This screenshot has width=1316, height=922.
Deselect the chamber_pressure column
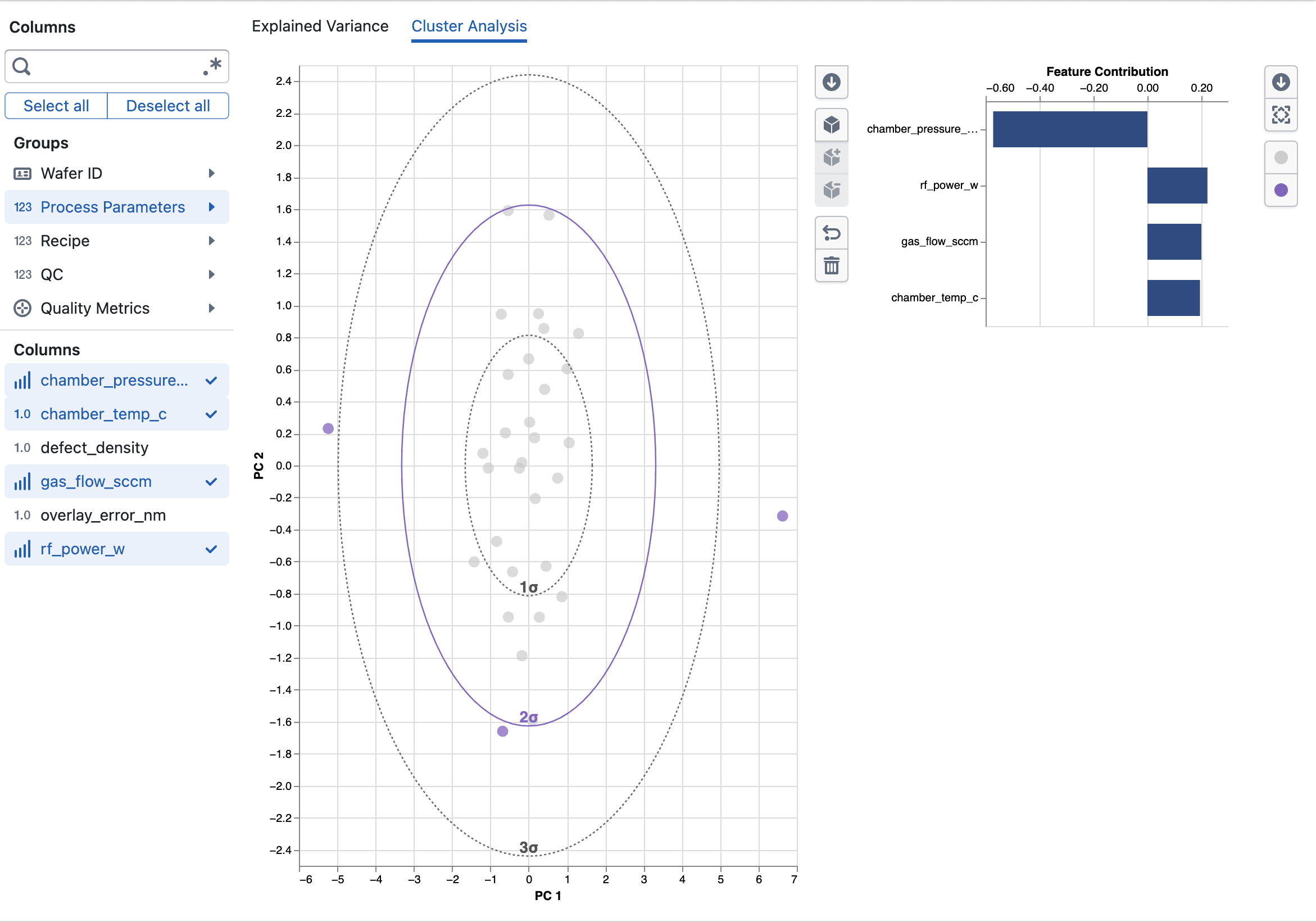(117, 380)
